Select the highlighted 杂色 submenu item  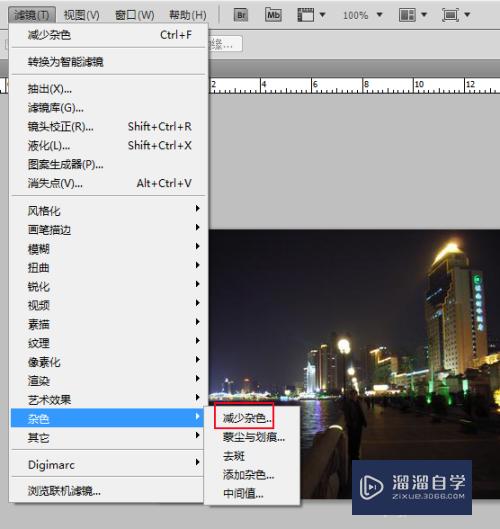pos(107,418)
